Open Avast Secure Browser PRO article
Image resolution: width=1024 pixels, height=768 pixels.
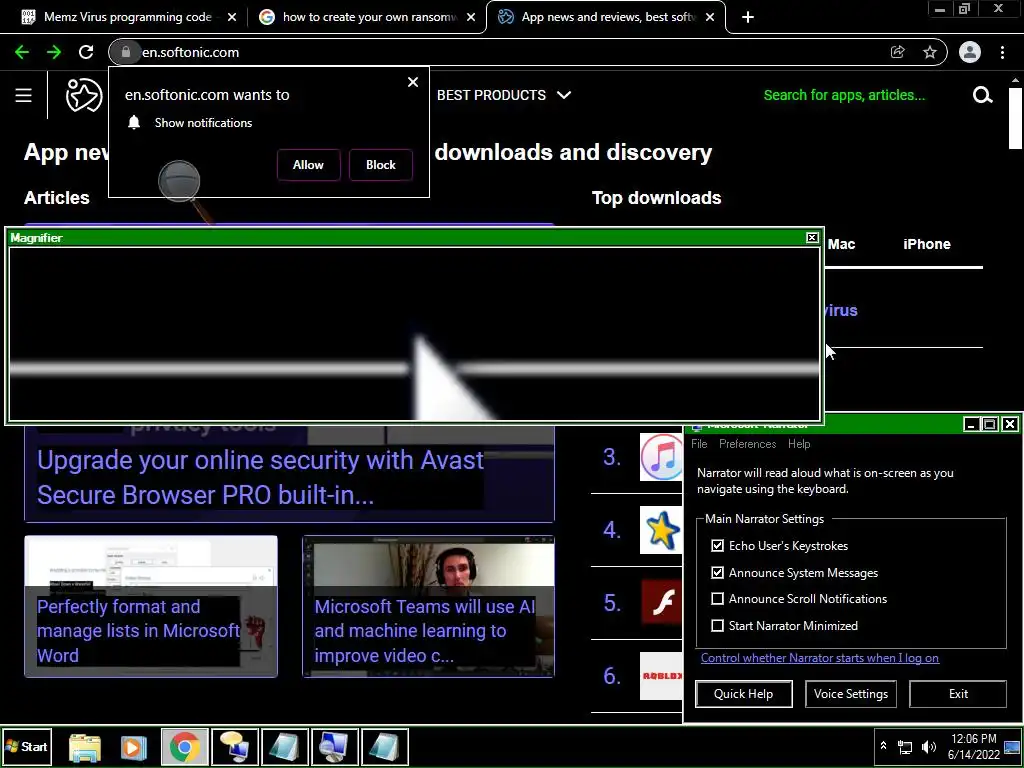(x=261, y=477)
